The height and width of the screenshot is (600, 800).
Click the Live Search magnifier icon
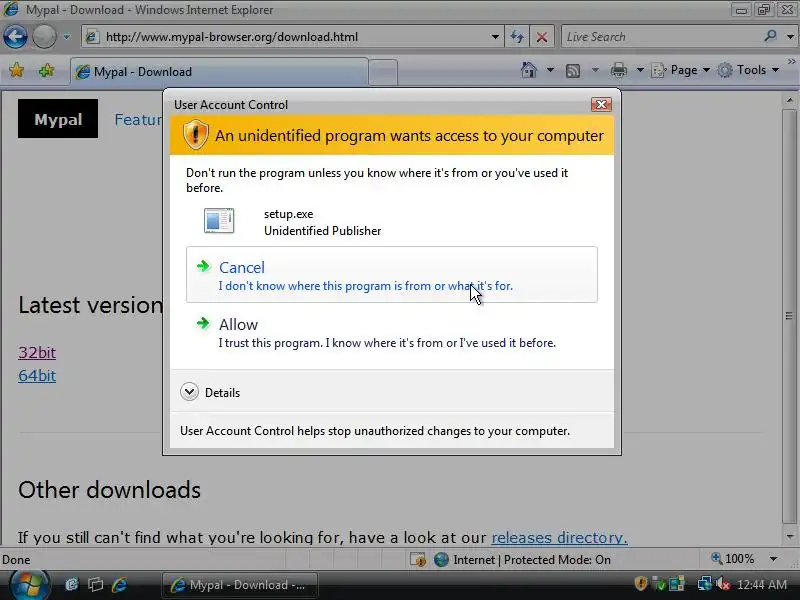pyautogui.click(x=770, y=36)
